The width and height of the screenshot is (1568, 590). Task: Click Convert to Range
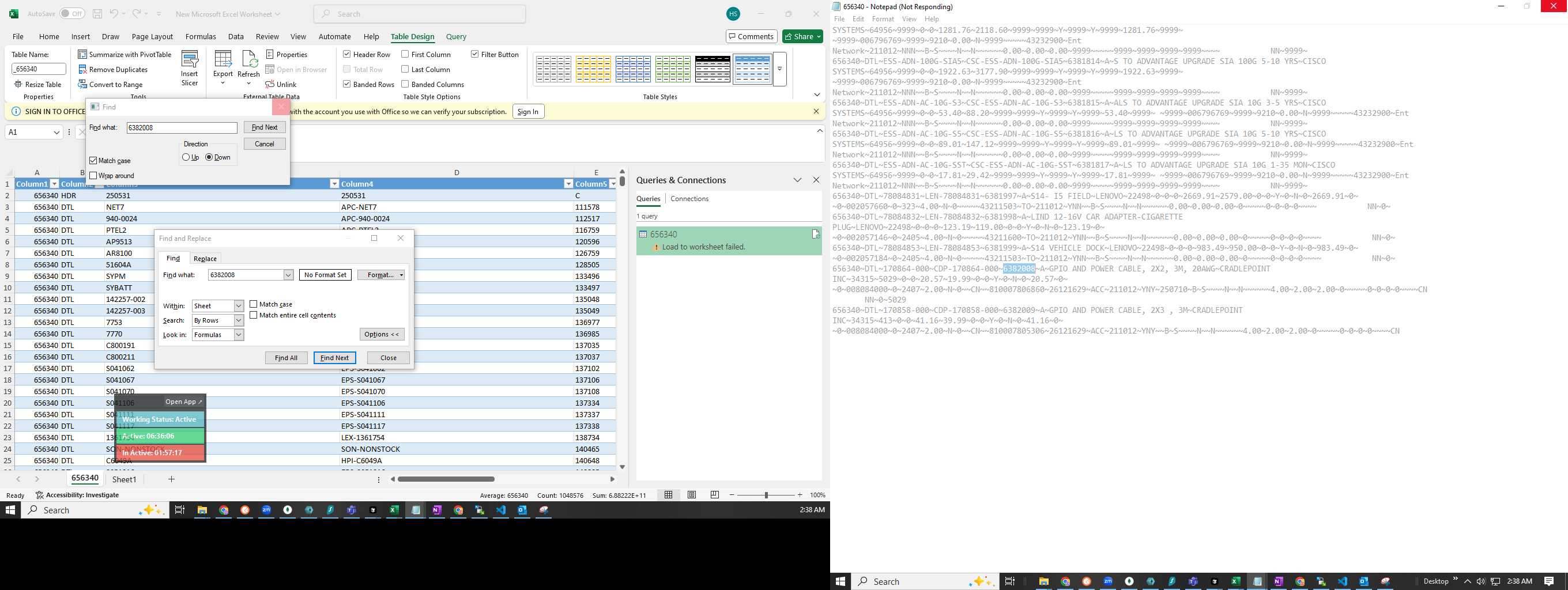(x=110, y=85)
